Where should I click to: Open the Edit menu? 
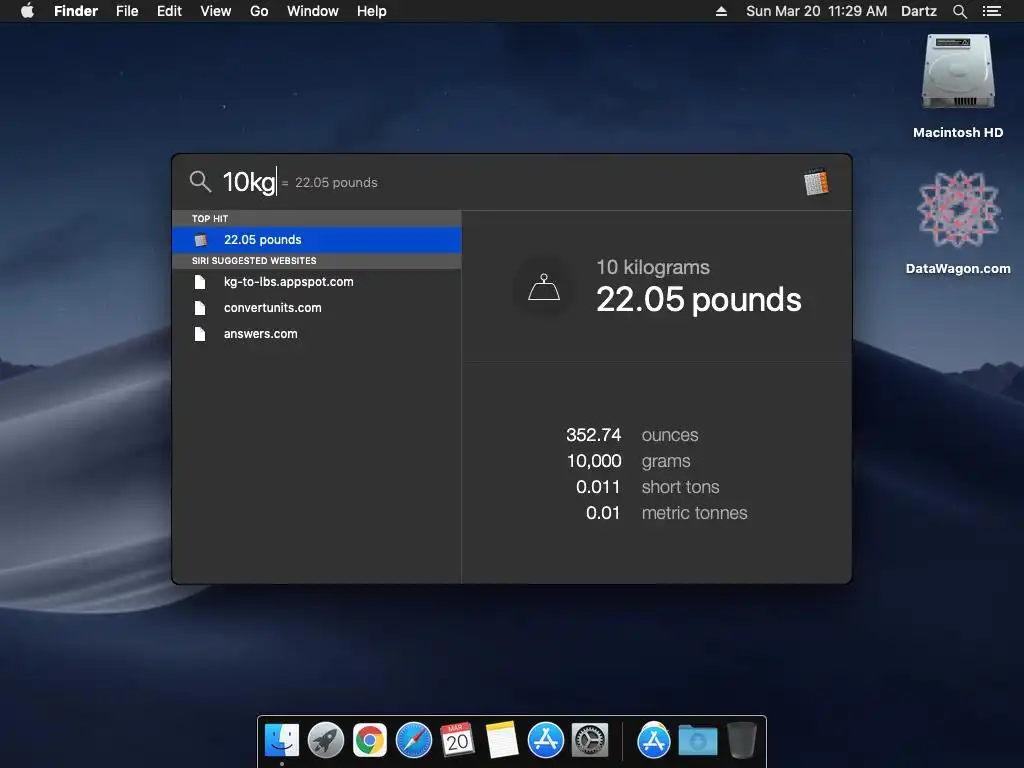pos(169,11)
